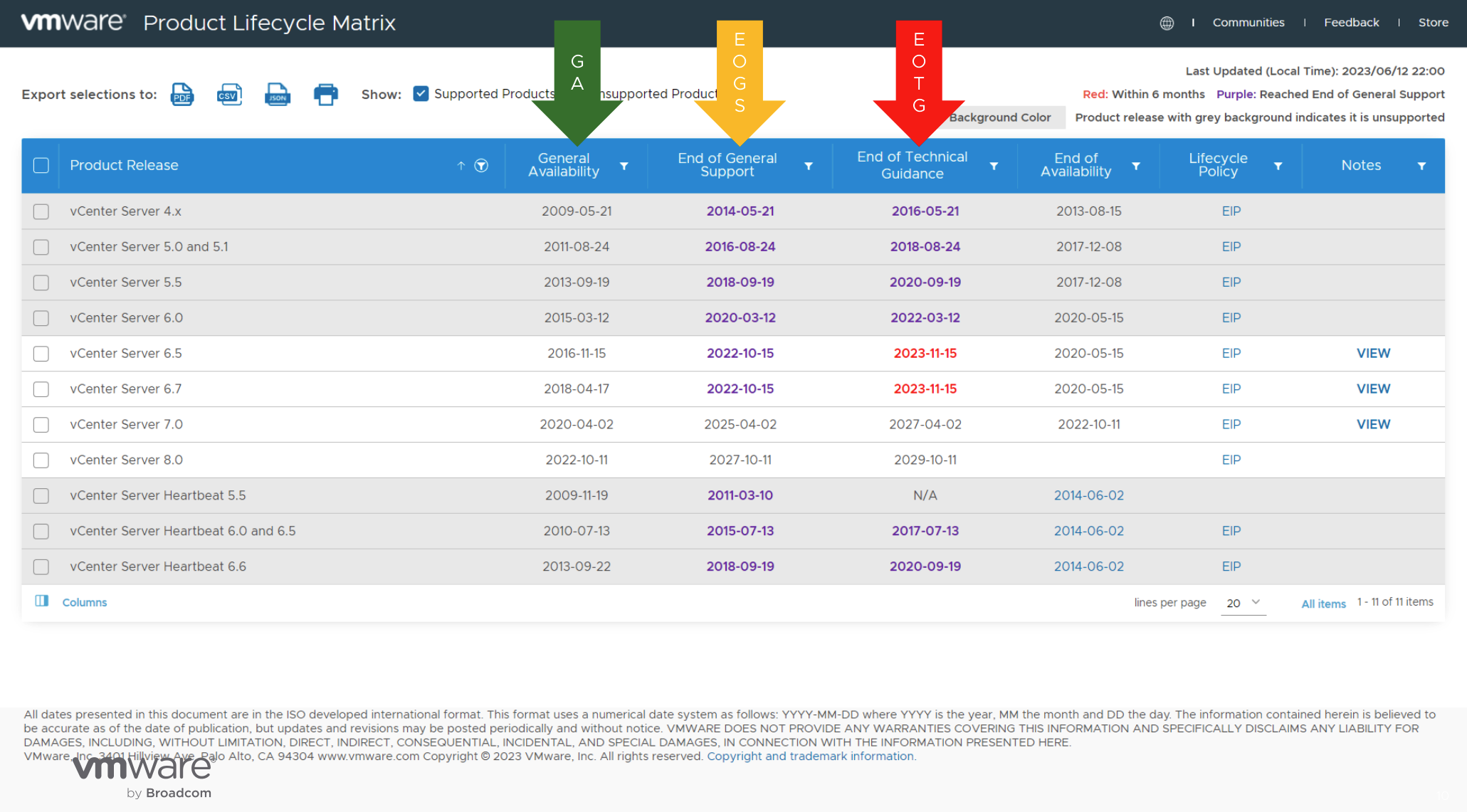This screenshot has height=812, width=1467.
Task: Select all rows with header checkbox
Action: 41,166
